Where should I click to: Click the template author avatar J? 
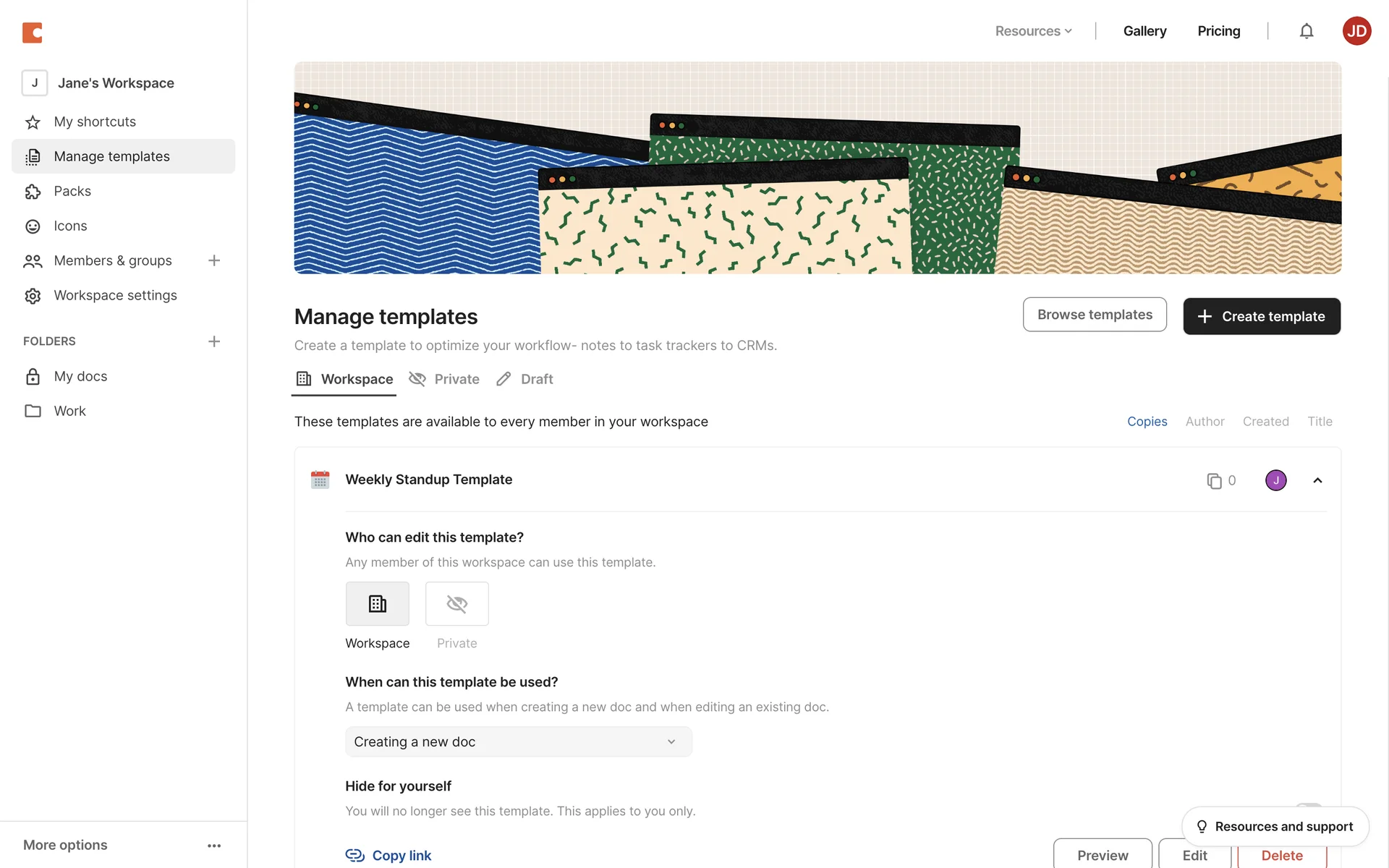coord(1275,480)
